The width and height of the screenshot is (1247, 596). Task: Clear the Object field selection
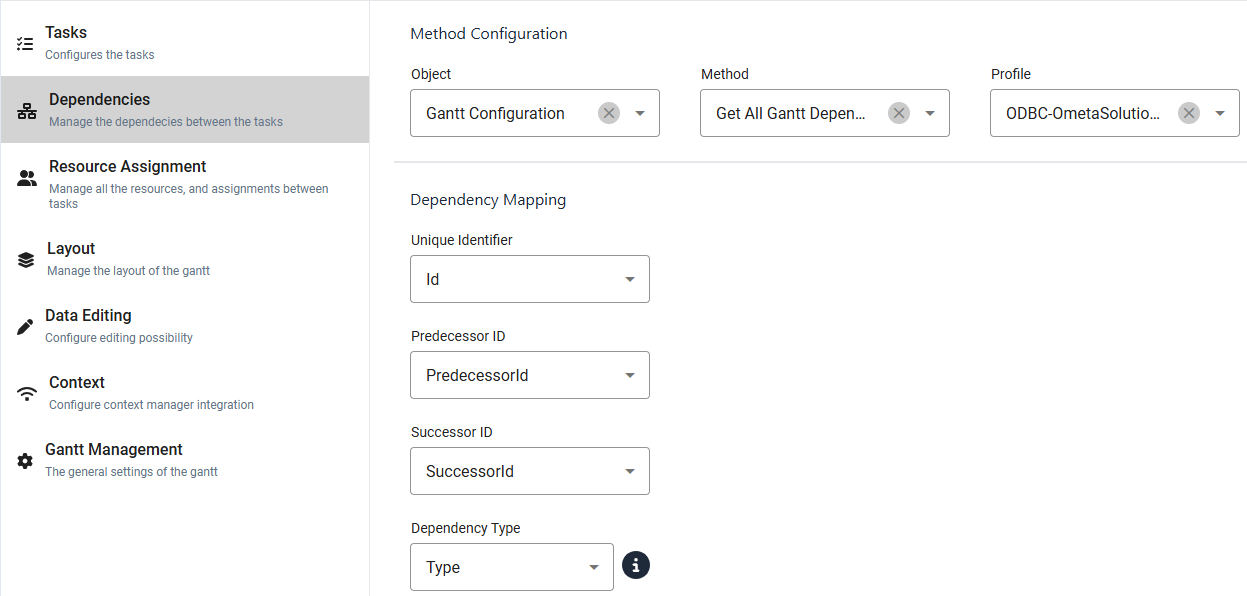pos(609,113)
